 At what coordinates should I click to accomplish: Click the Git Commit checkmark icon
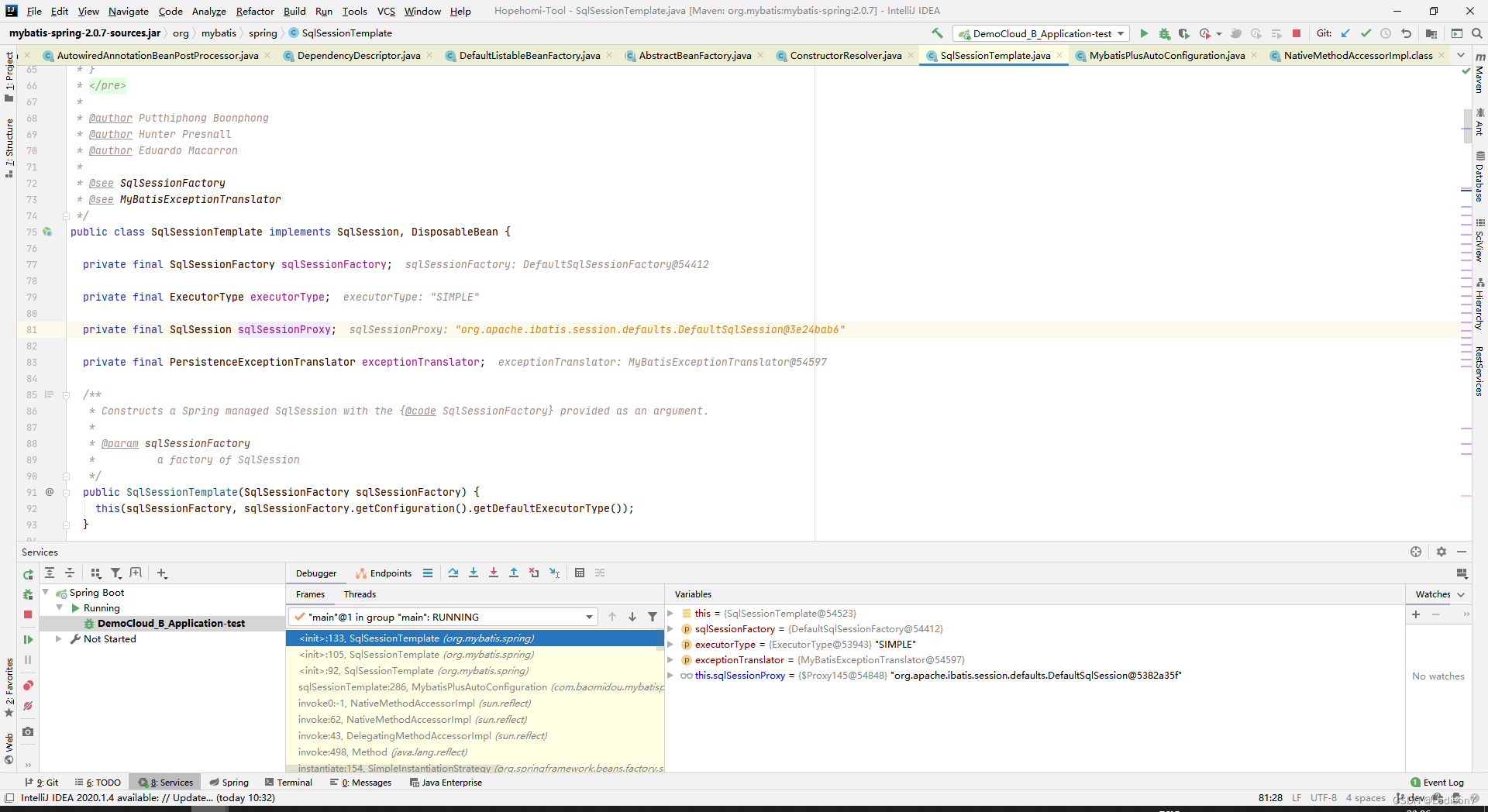click(1366, 33)
